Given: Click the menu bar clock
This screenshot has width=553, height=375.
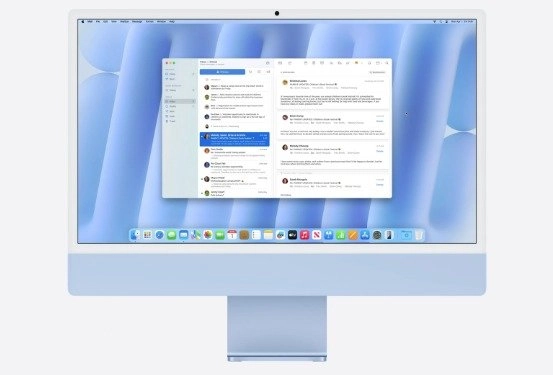Looking at the screenshot, I should click(x=462, y=22).
